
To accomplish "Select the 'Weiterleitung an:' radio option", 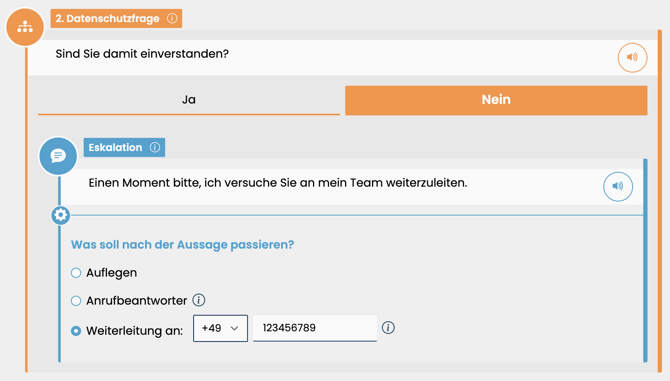I will pyautogui.click(x=76, y=331).
